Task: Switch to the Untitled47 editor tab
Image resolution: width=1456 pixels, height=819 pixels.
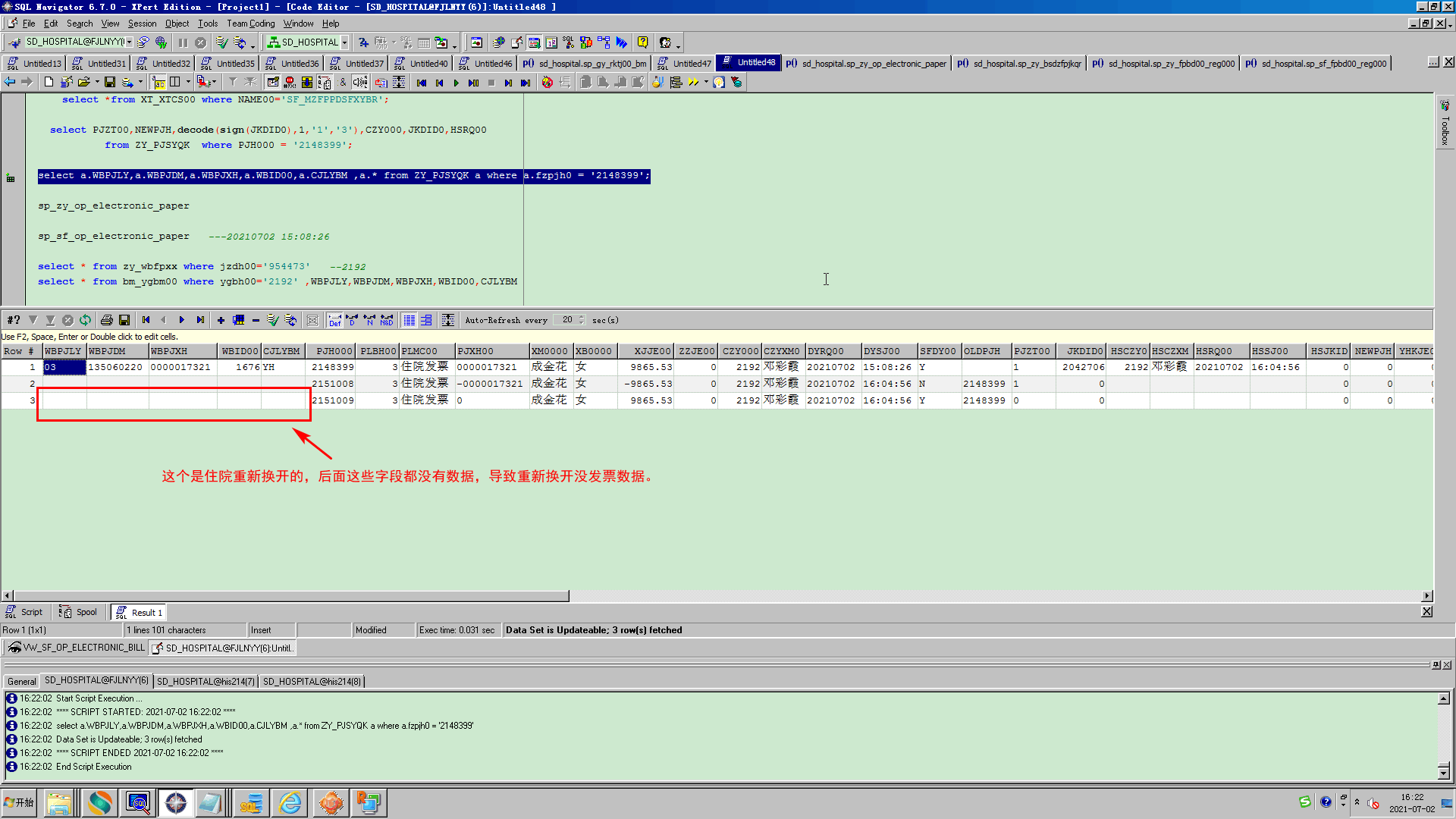Action: point(691,63)
